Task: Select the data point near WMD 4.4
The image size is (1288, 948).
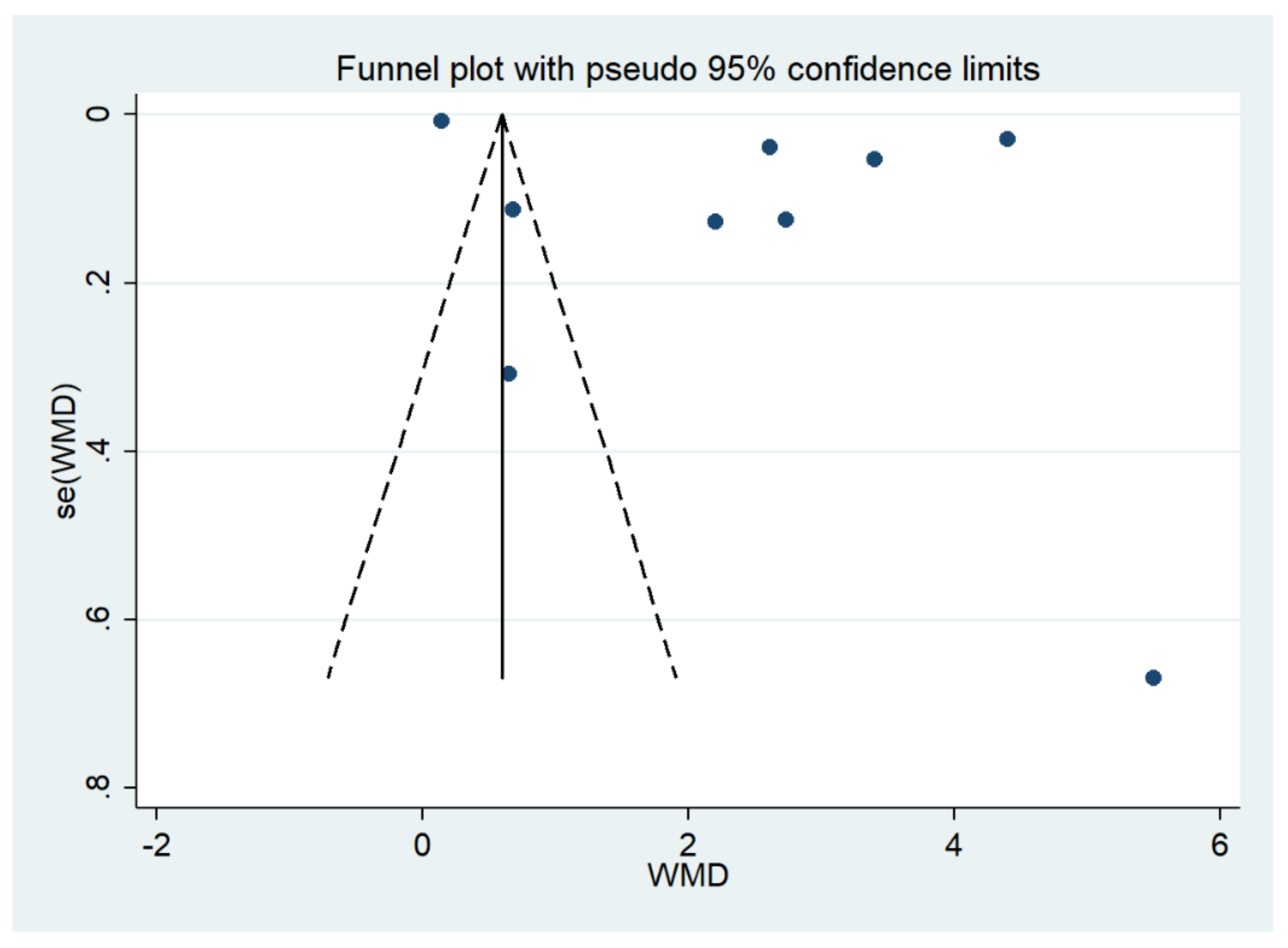Action: [1007, 139]
